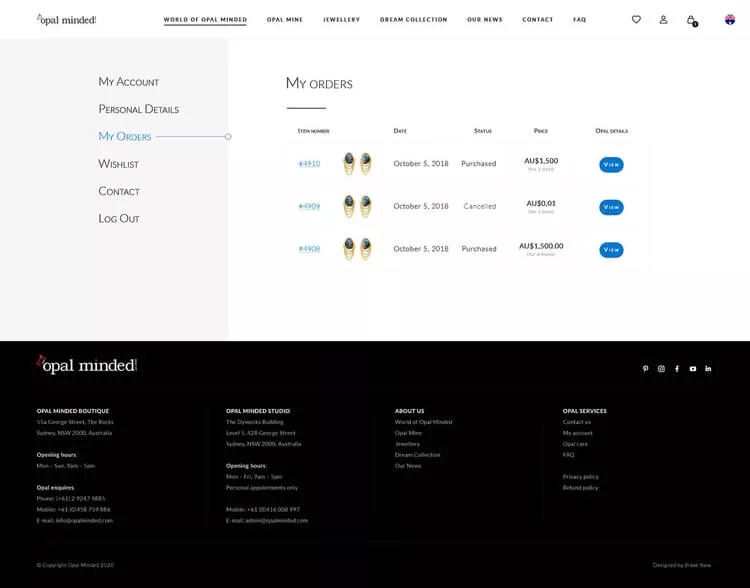
Task: Open footer link Refund policy
Action: click(580, 488)
